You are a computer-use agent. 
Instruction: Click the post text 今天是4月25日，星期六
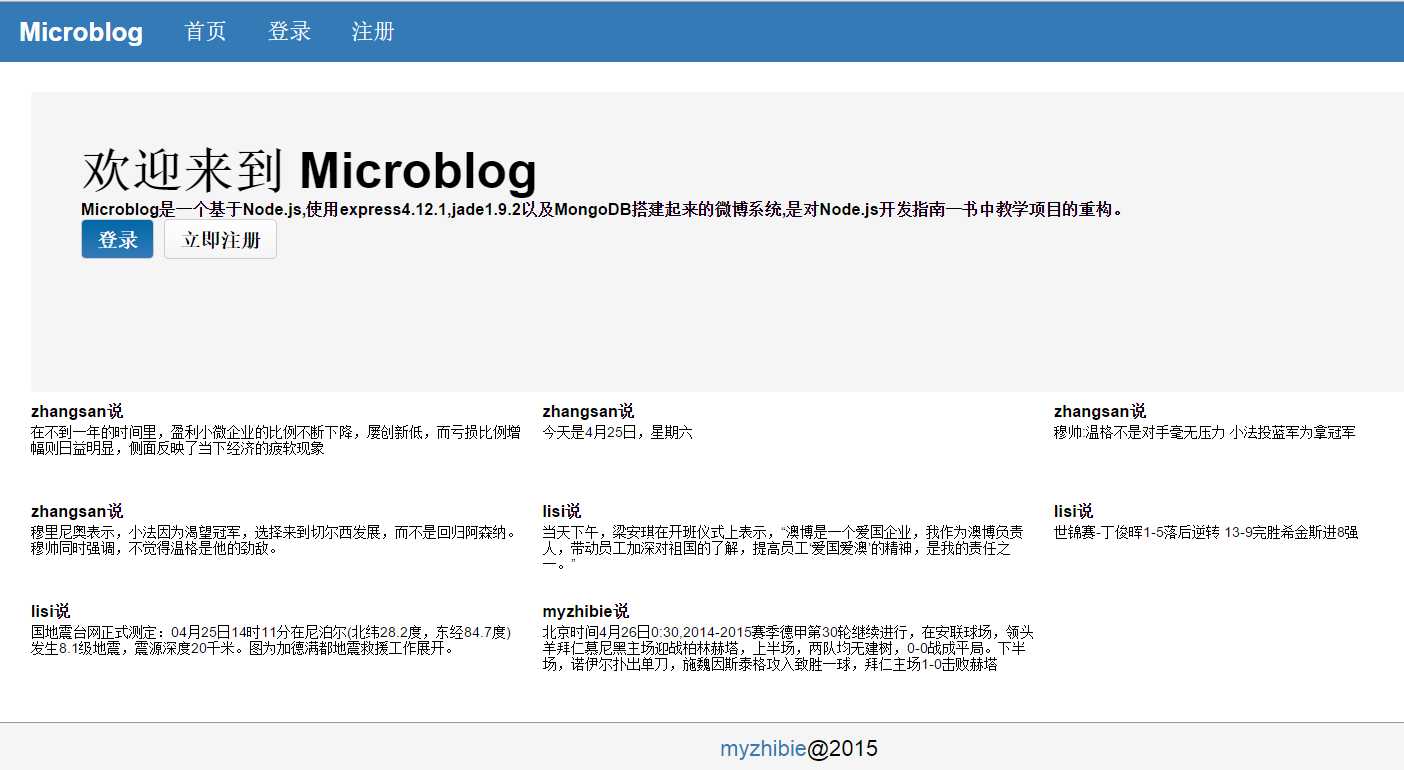point(617,432)
